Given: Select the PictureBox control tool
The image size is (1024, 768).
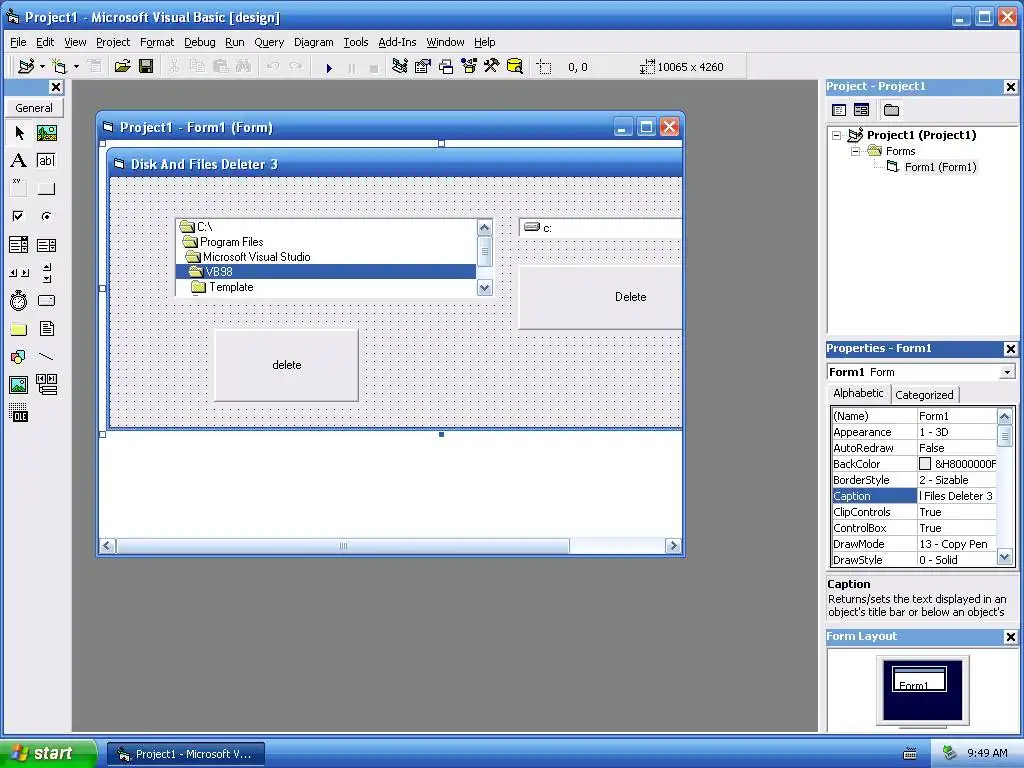Looking at the screenshot, I should tap(46, 133).
